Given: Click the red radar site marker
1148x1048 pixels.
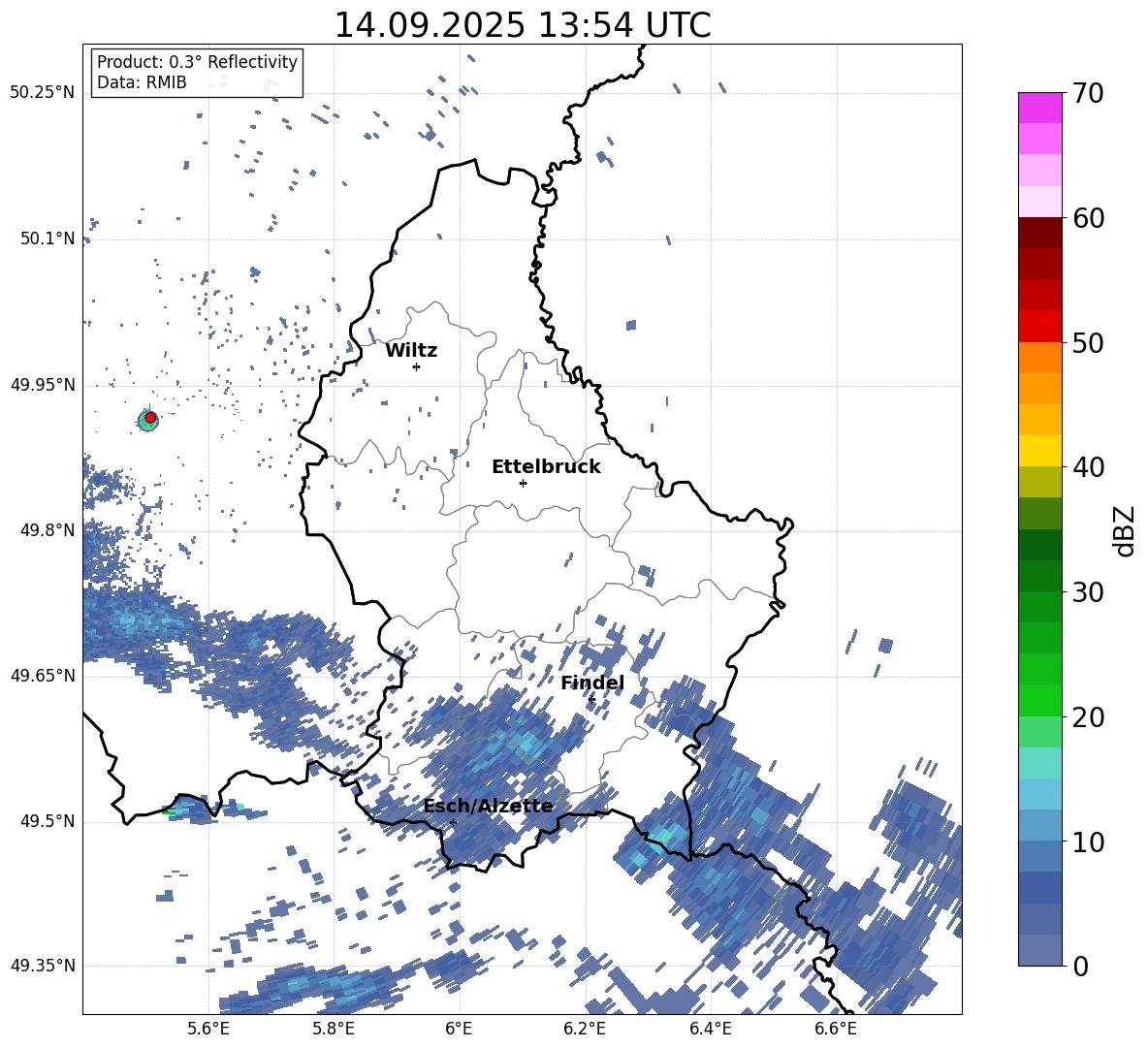Looking at the screenshot, I should click(x=150, y=418).
